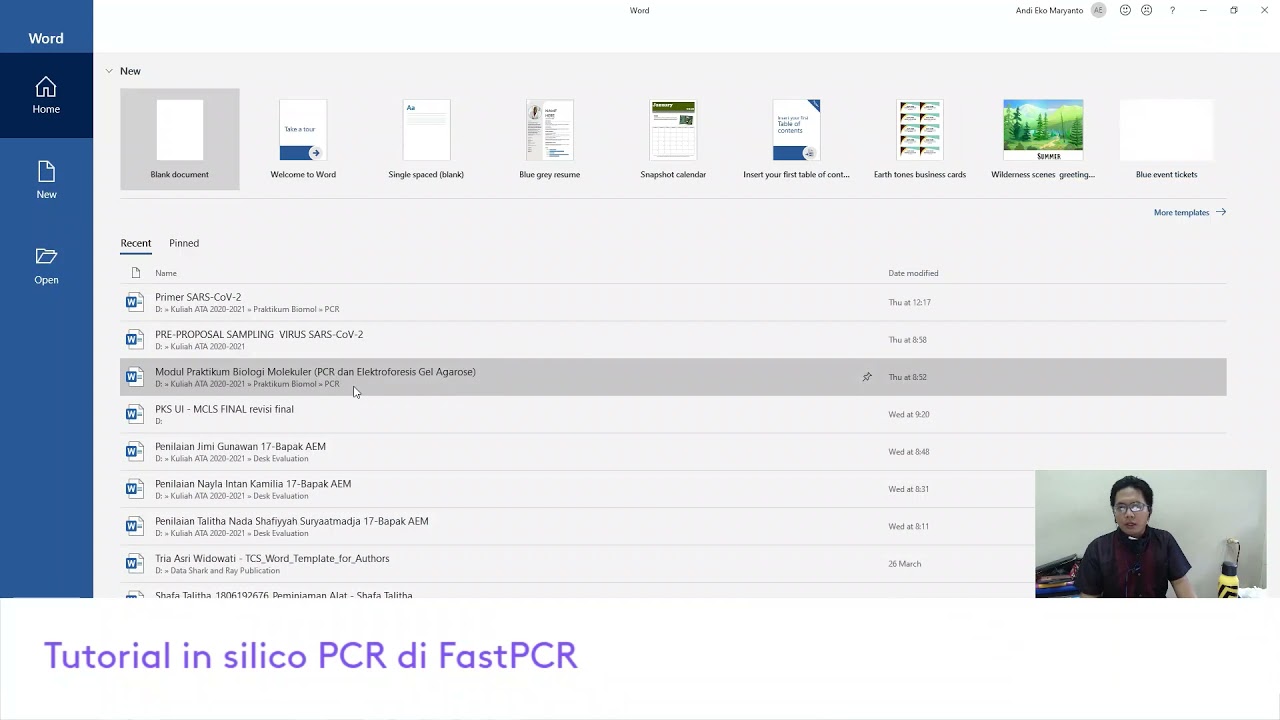Open account menu for Andi Eko Maryanto
The image size is (1280, 720).
tap(1049, 10)
